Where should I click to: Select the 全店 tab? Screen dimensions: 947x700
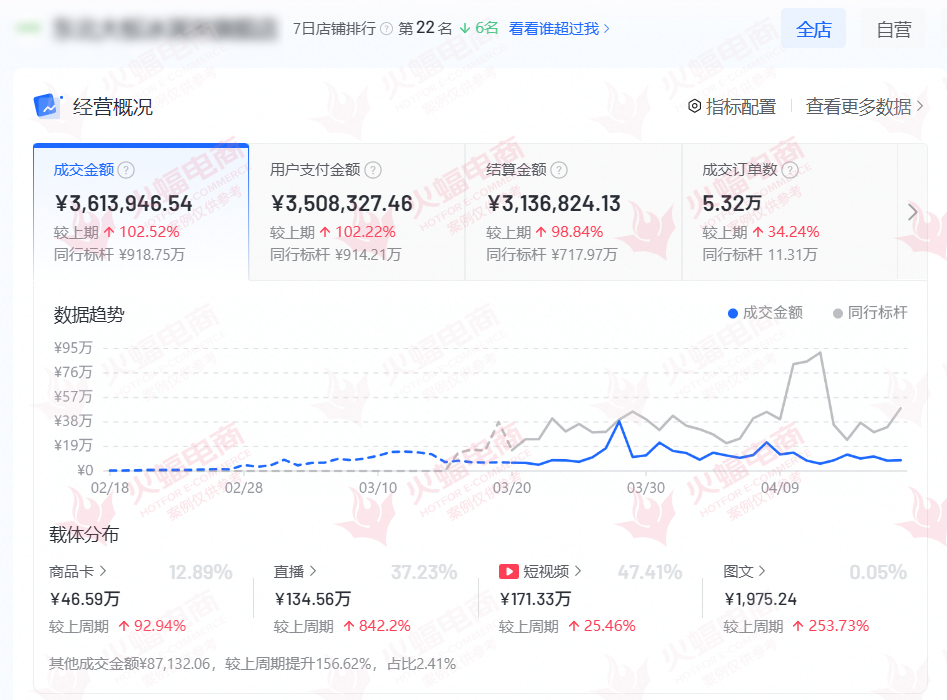tap(813, 29)
